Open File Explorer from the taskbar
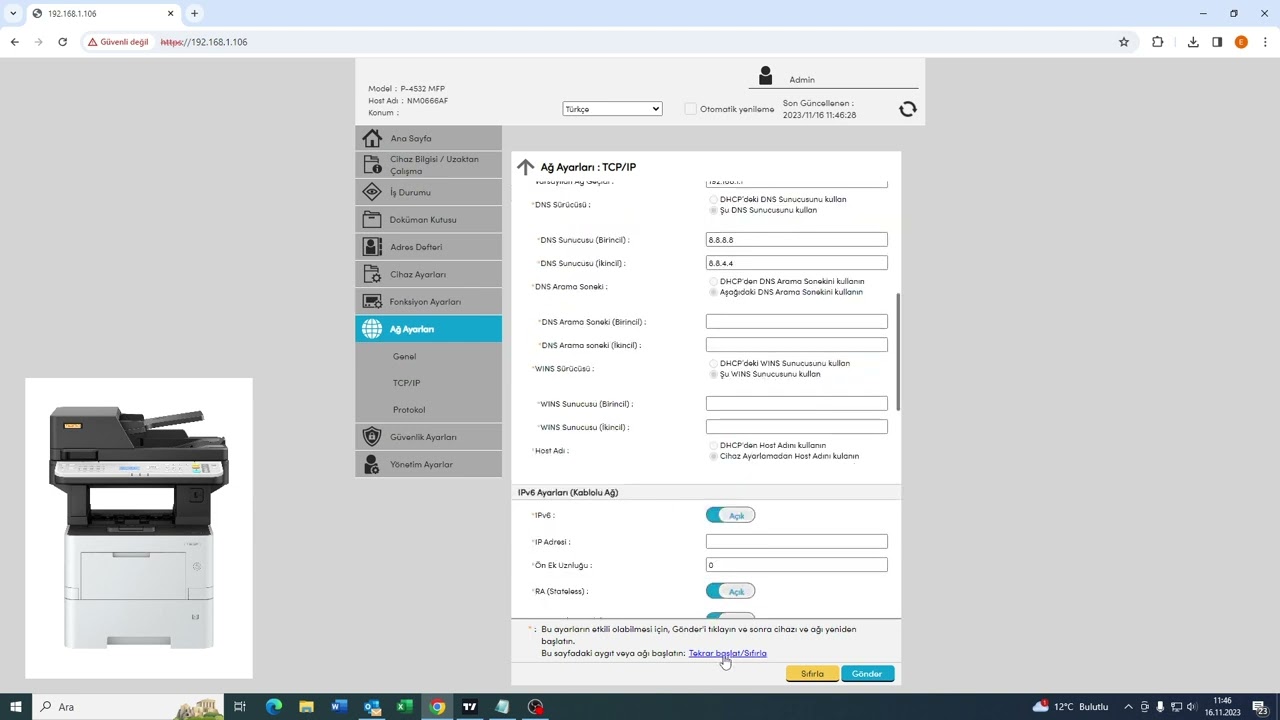The image size is (1280, 720). [x=306, y=707]
